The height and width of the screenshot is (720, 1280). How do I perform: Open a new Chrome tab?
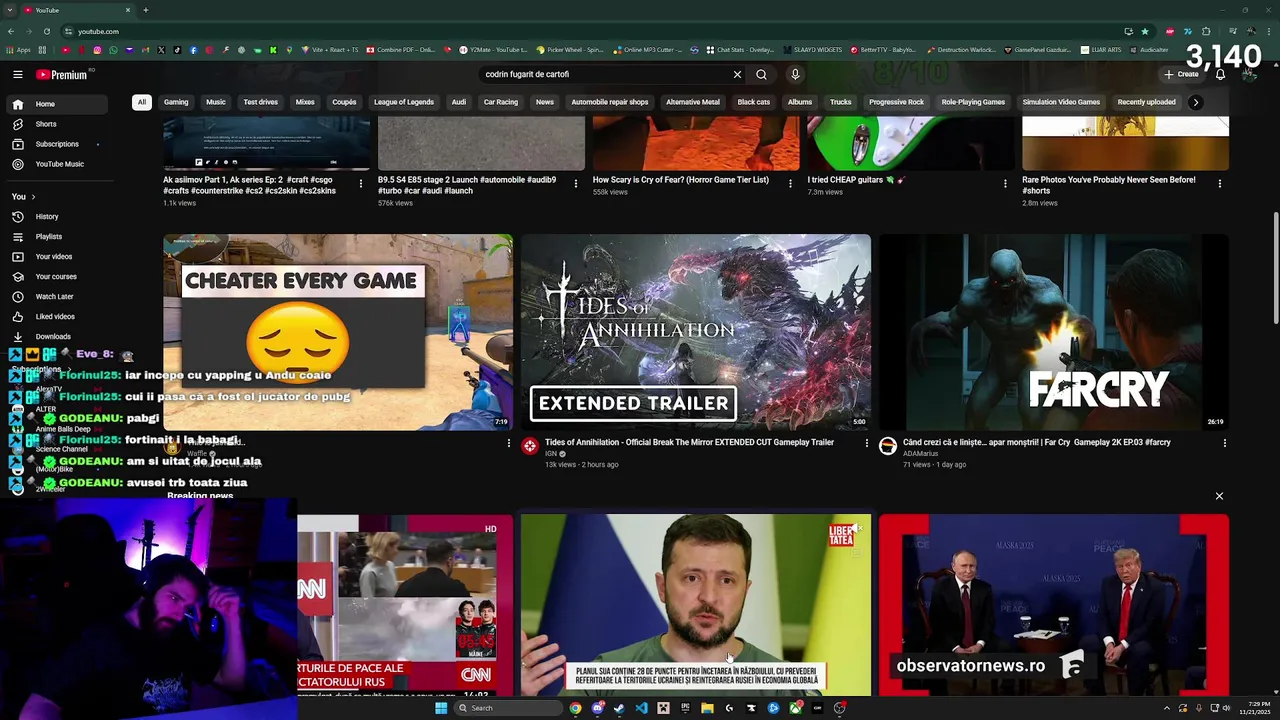145,10
